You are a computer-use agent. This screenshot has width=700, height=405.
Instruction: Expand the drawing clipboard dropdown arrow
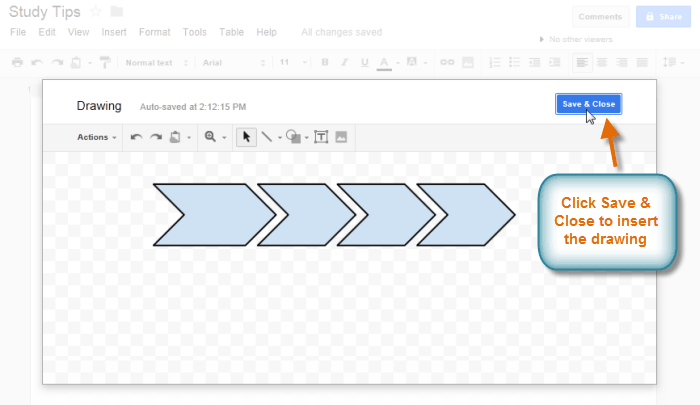point(189,138)
